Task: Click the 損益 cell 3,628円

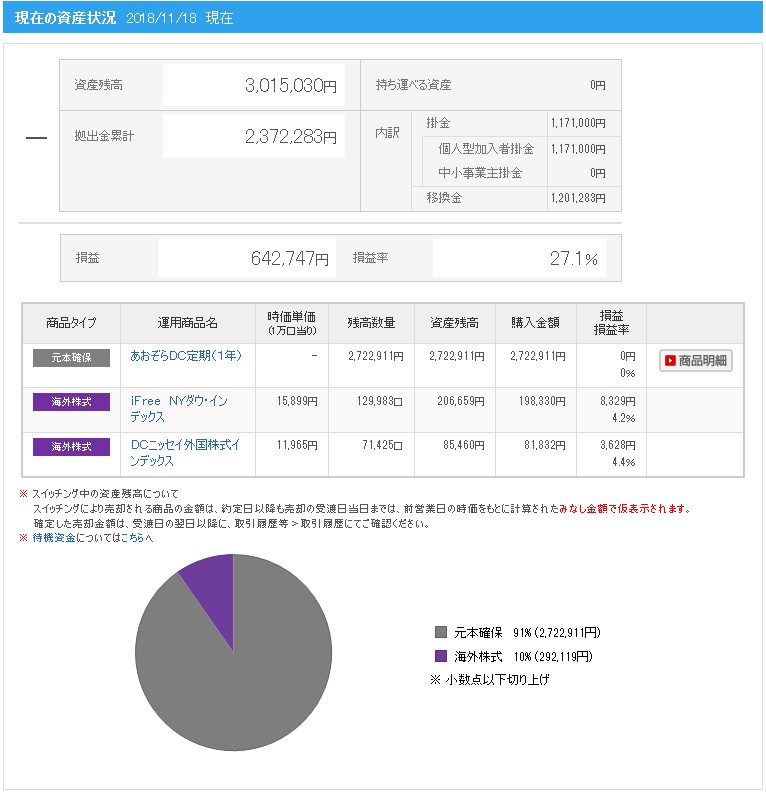Action: tap(618, 445)
